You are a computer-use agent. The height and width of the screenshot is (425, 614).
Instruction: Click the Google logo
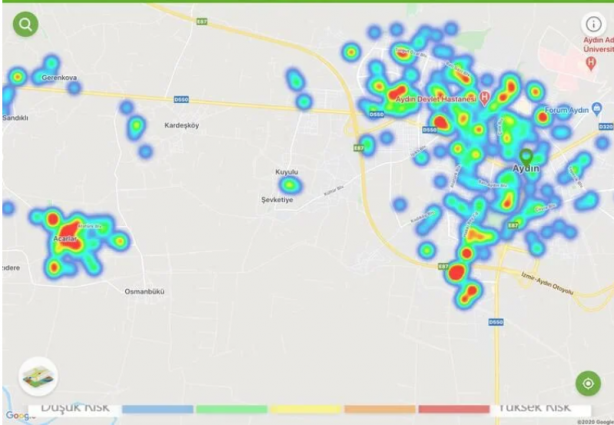18,416
